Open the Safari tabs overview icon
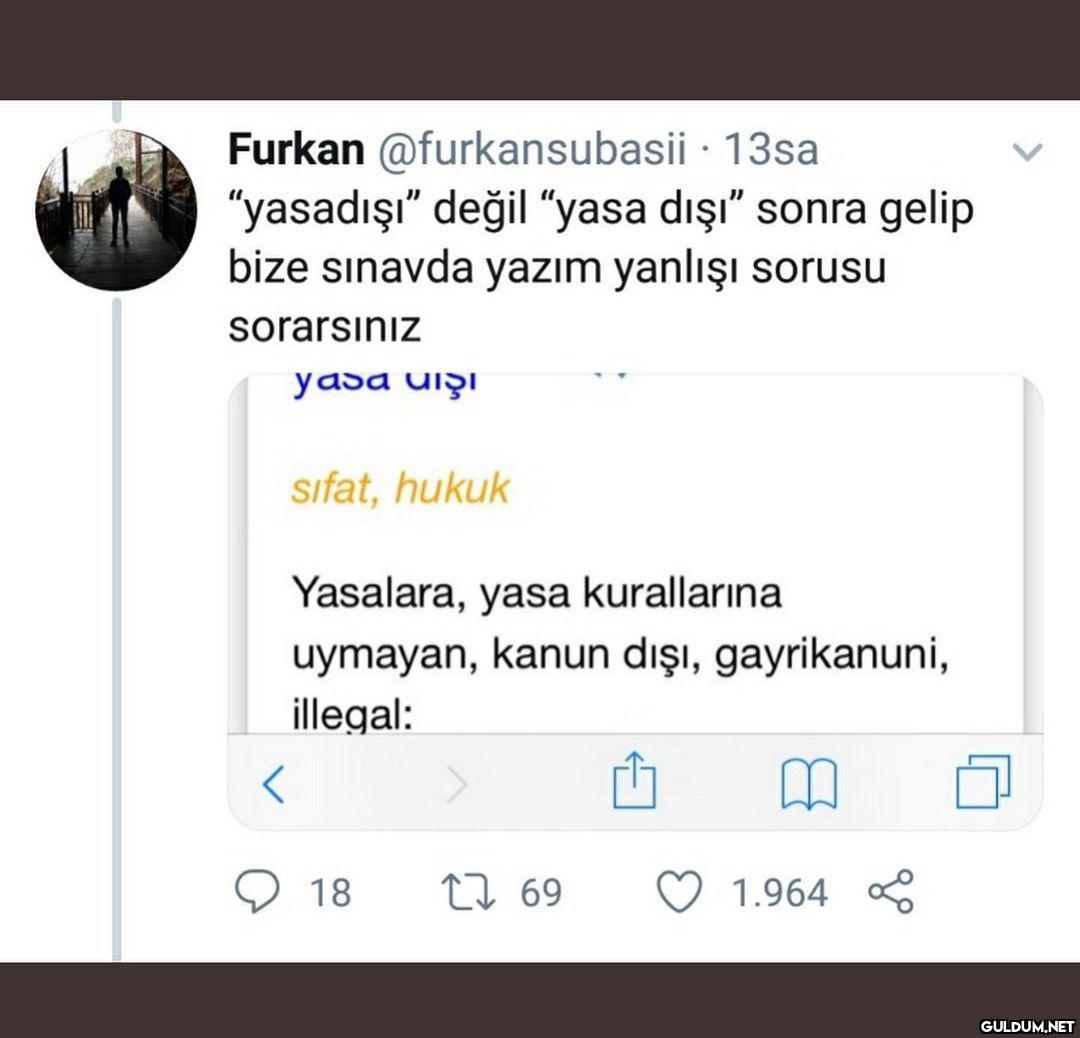The height and width of the screenshot is (1038, 1080). [983, 782]
